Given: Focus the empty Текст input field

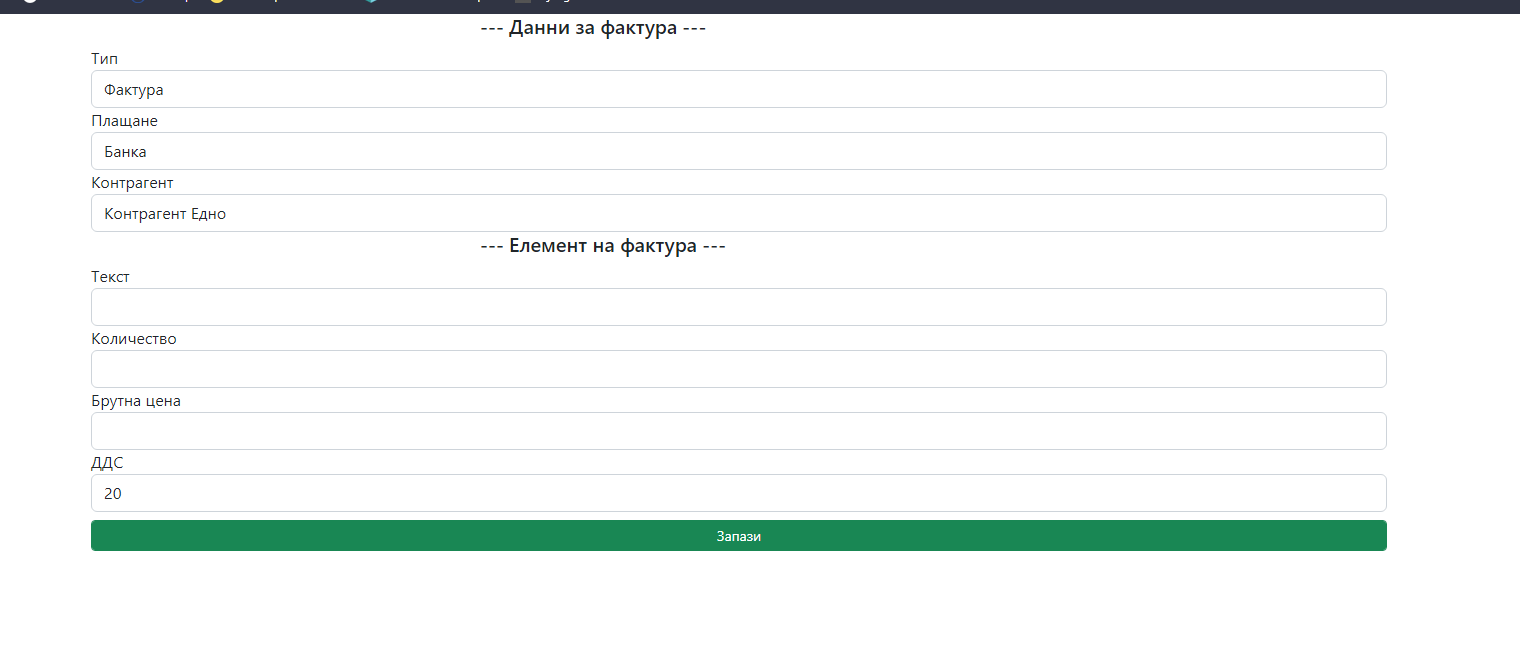Looking at the screenshot, I should coord(738,307).
